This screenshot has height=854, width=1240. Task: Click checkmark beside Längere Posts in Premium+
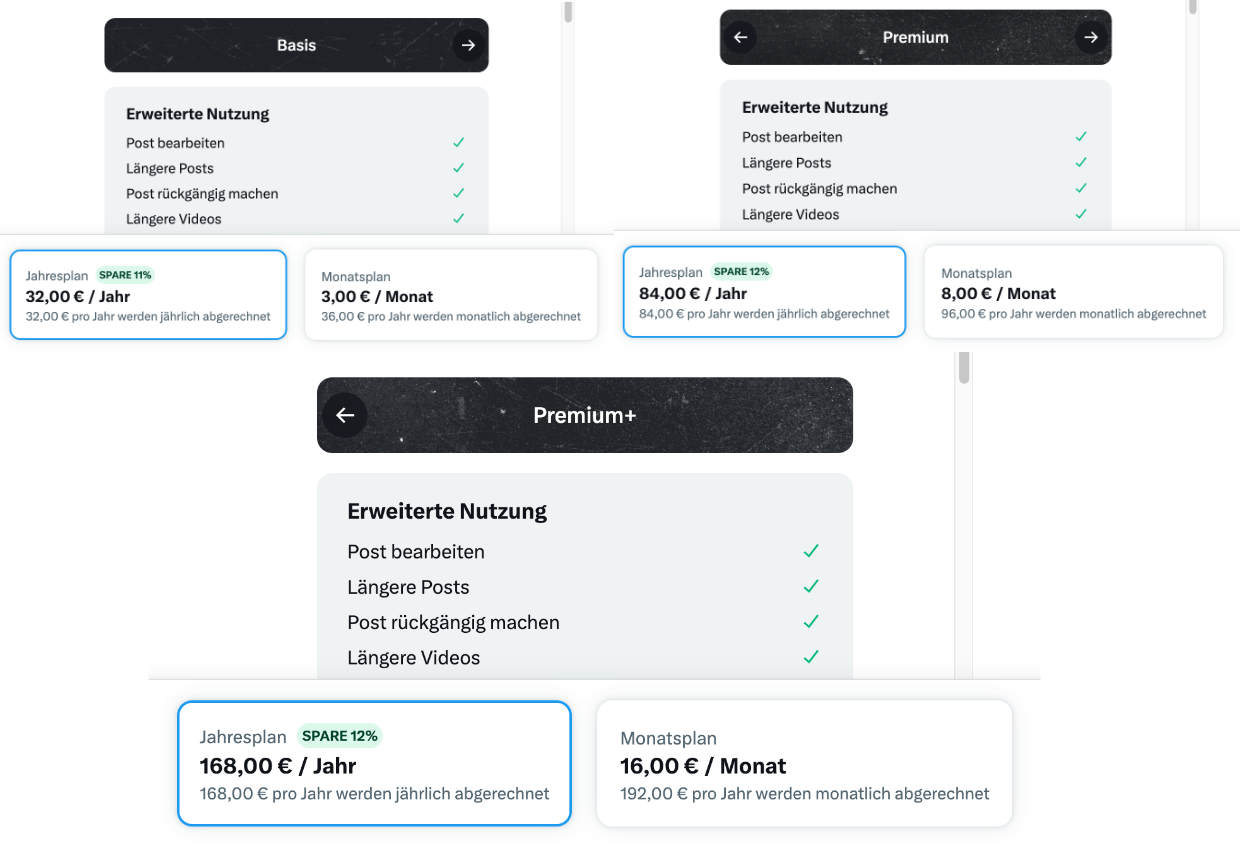pos(811,586)
